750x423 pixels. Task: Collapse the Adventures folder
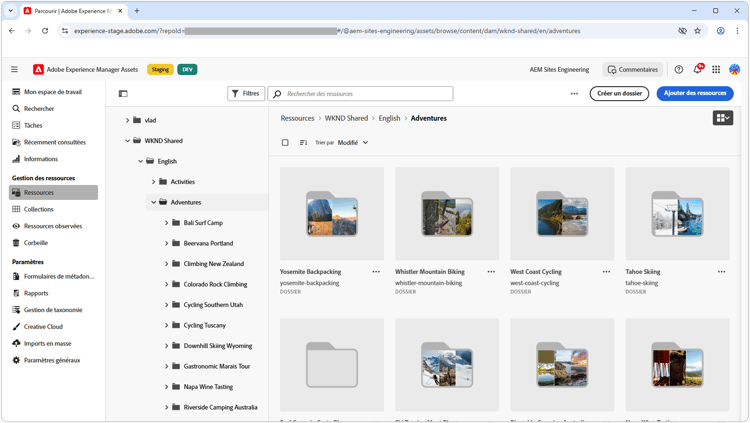154,202
